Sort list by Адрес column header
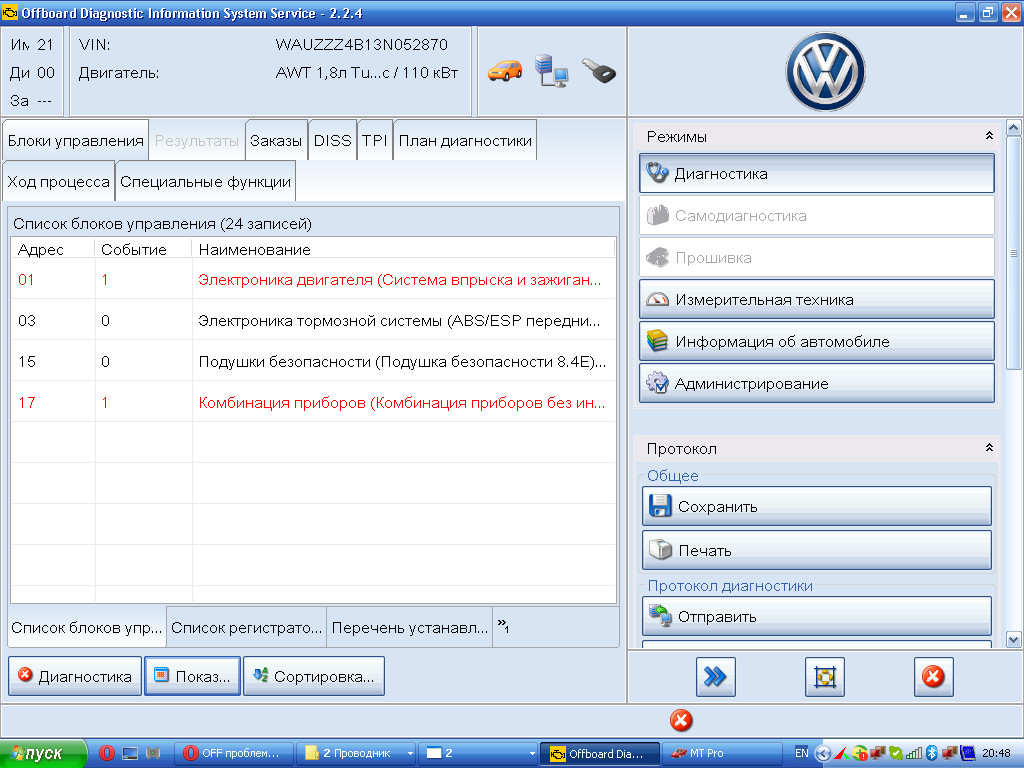Viewport: 1024px width, 768px height. click(x=53, y=249)
